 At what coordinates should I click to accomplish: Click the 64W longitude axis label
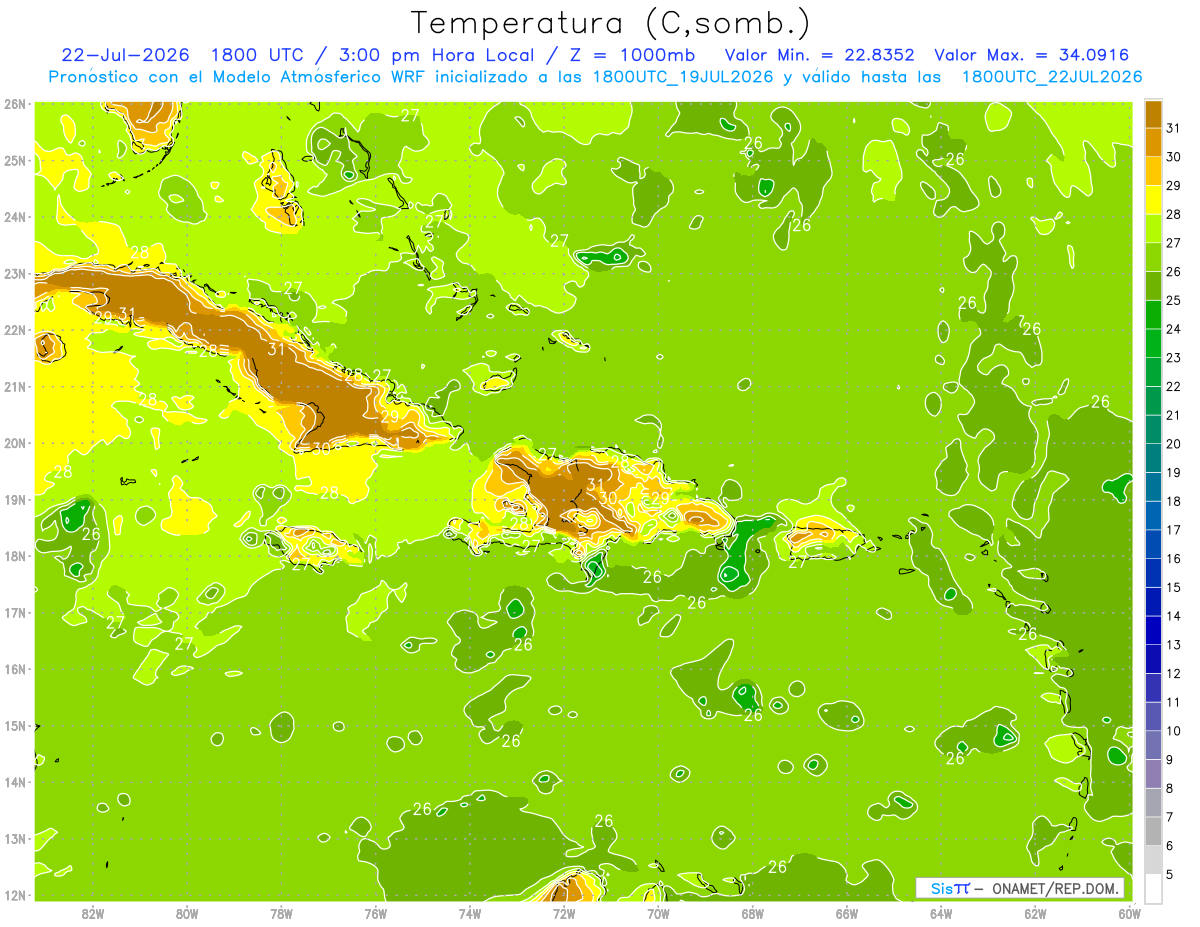tap(940, 913)
